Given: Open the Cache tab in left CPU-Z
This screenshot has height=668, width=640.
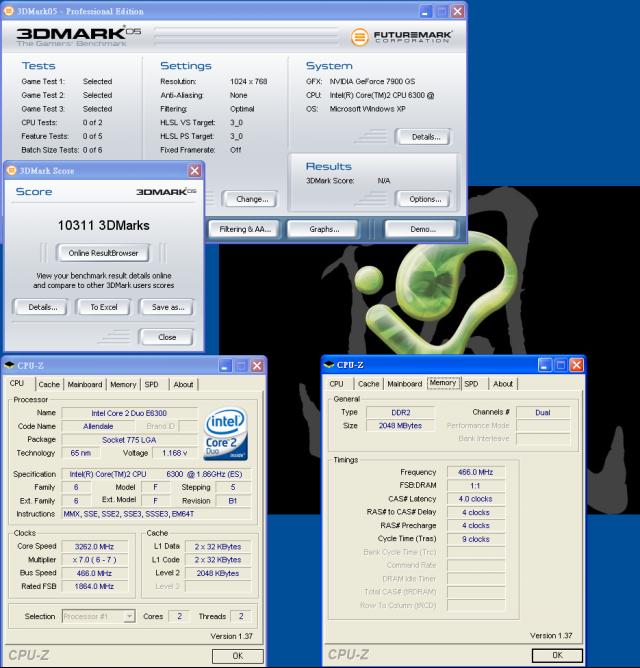Looking at the screenshot, I should point(49,384).
